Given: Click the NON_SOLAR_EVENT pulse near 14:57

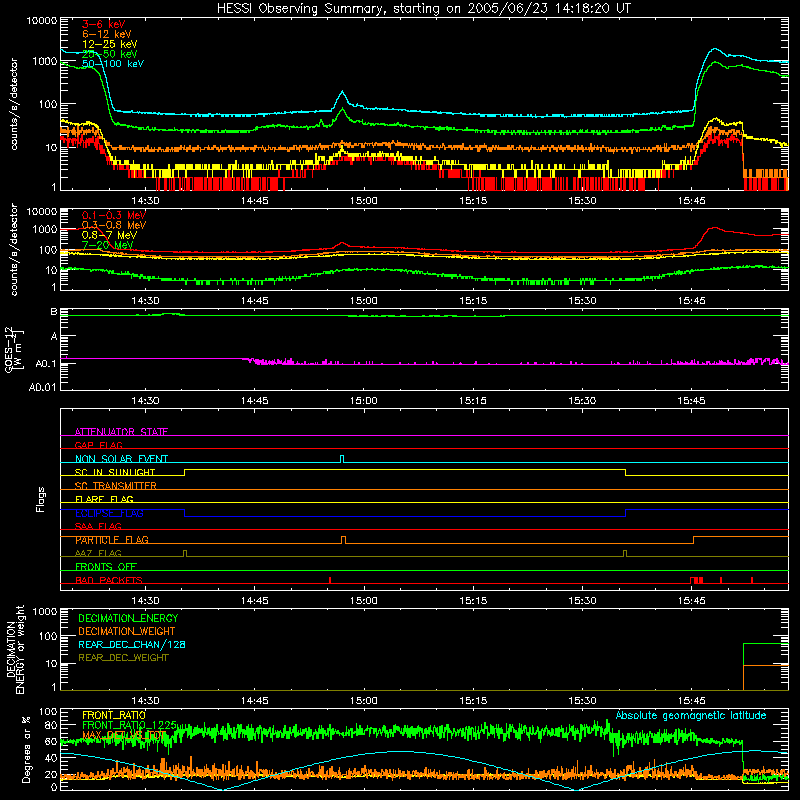Looking at the screenshot, I should (342, 459).
